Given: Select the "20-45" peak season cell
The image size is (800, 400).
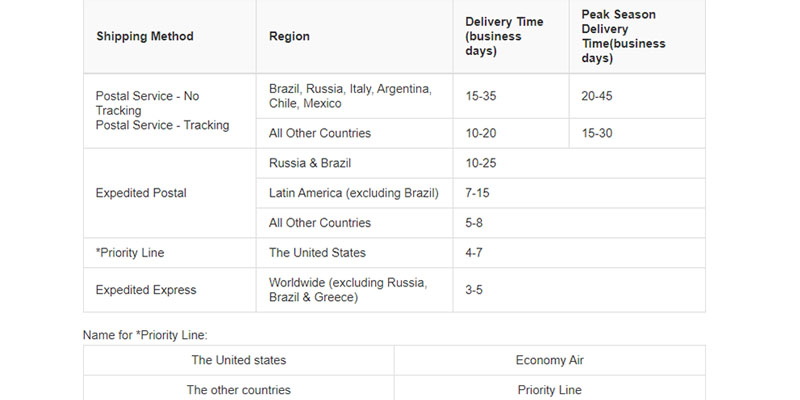Looking at the screenshot, I should point(599,96).
